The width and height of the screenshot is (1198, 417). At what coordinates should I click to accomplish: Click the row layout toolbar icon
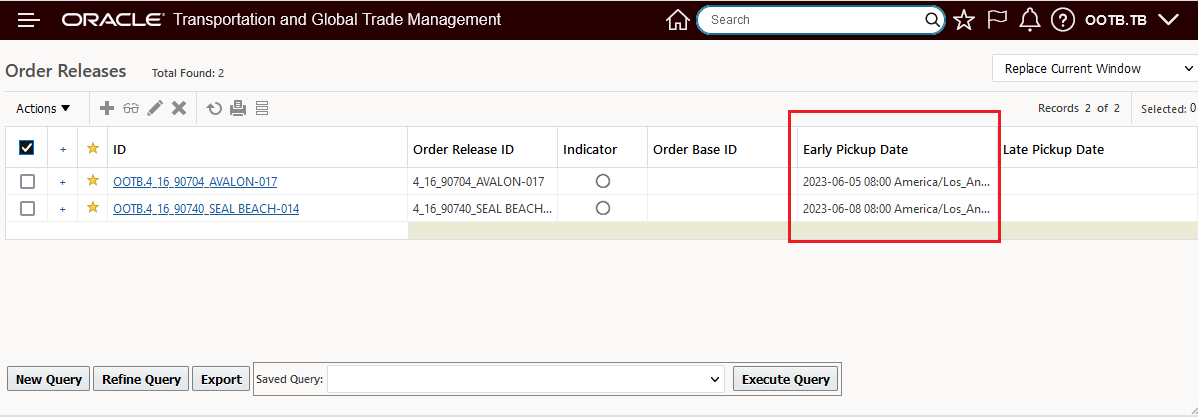point(262,108)
